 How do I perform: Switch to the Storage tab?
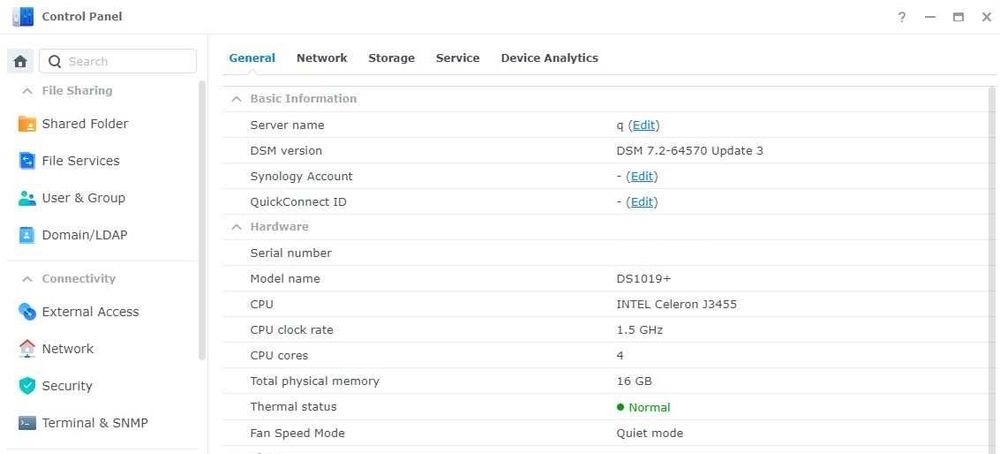391,58
